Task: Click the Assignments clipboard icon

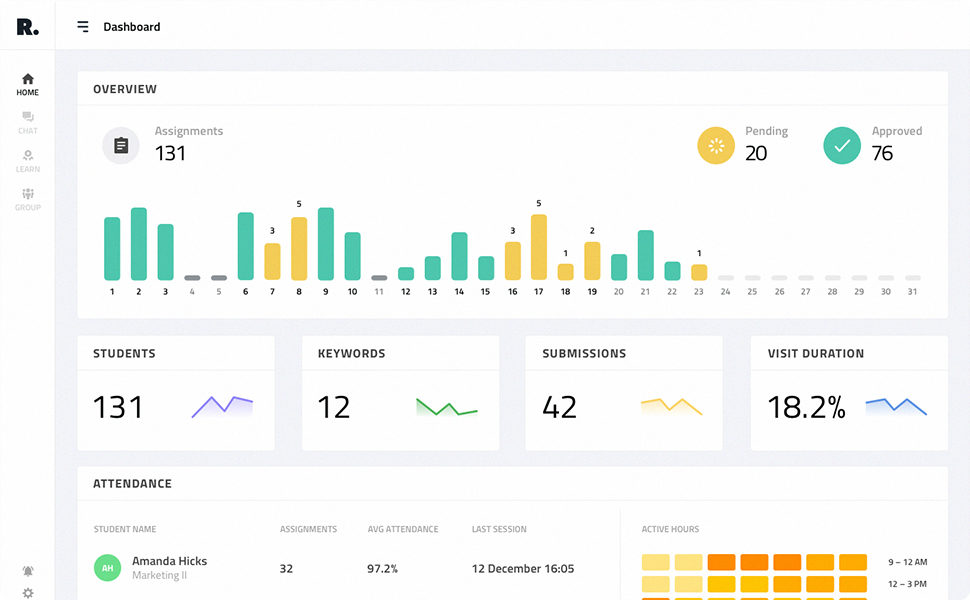Action: point(121,146)
